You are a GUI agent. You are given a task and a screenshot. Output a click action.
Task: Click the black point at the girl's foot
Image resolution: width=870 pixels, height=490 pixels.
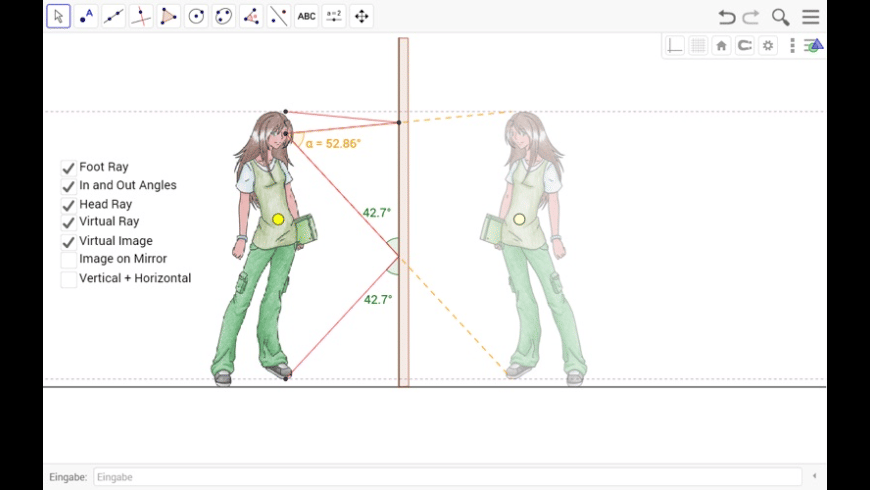coord(286,378)
